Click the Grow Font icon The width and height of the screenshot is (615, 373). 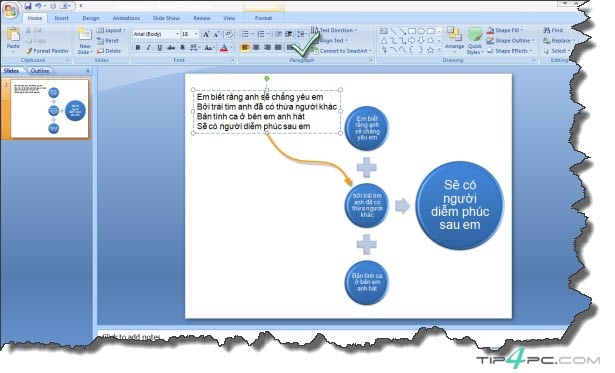coord(206,34)
